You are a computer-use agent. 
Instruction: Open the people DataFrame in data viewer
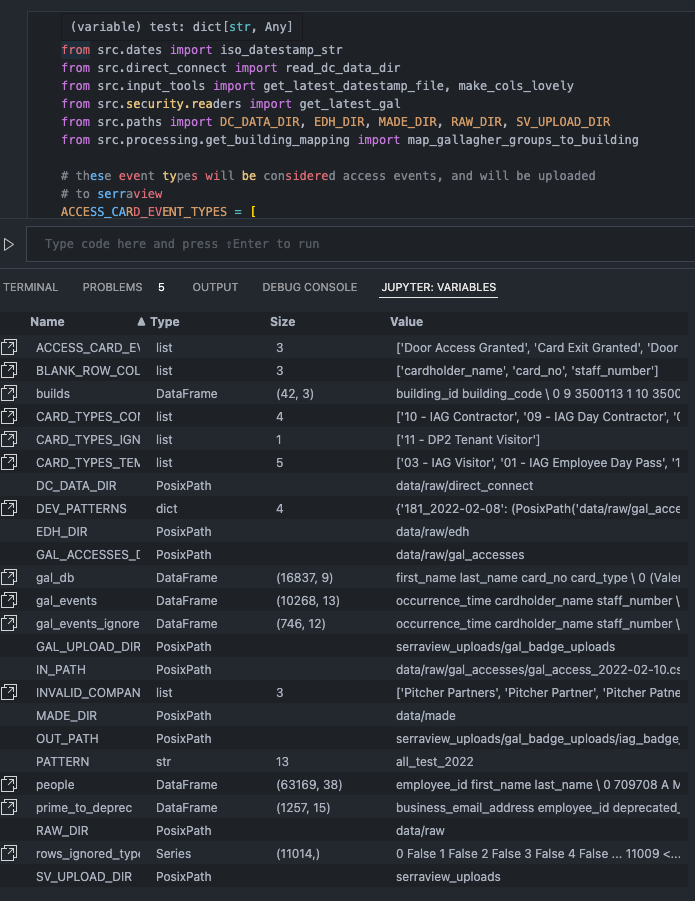[x=9, y=784]
